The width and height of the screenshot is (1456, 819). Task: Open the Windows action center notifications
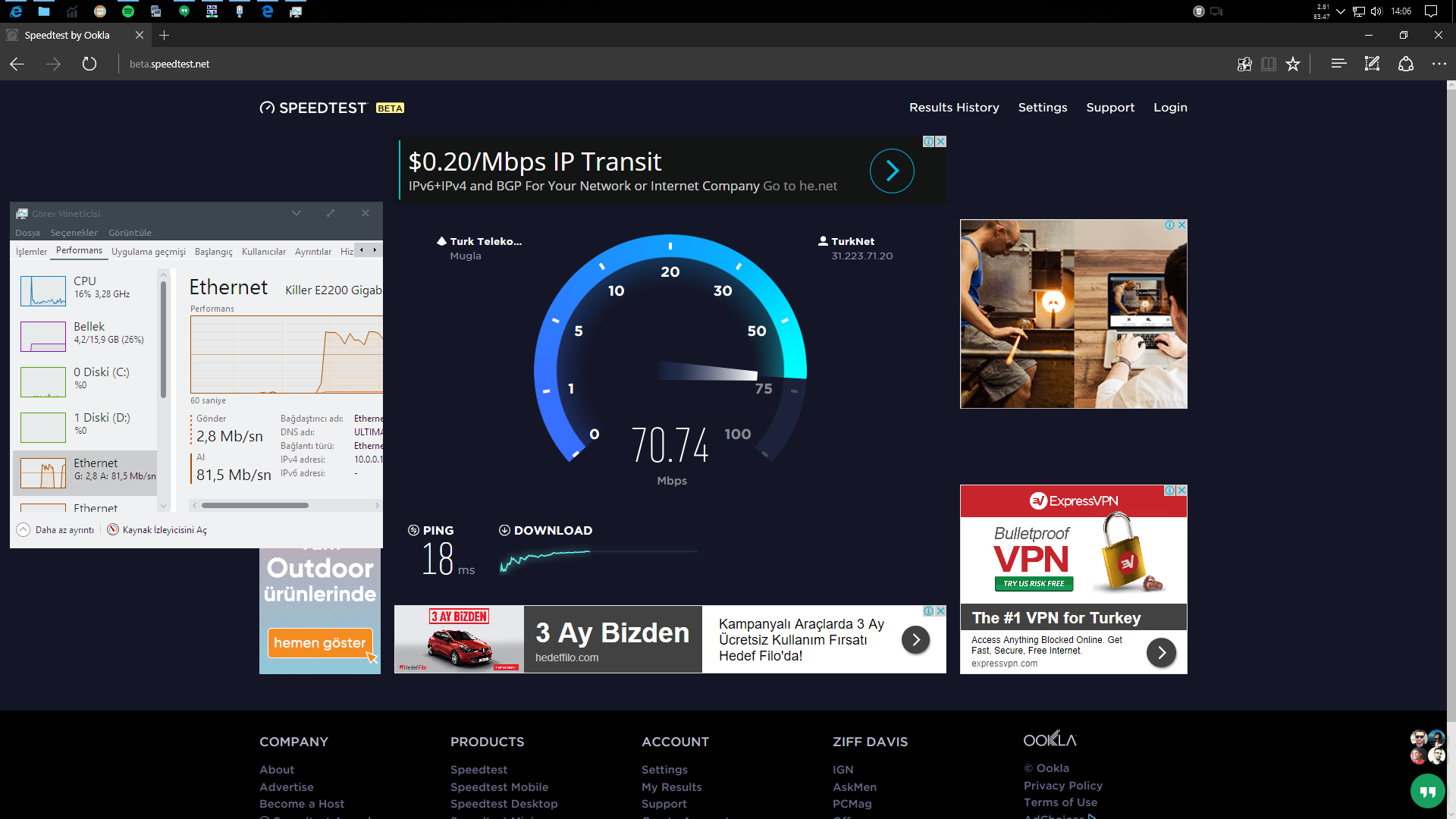pyautogui.click(x=1431, y=11)
